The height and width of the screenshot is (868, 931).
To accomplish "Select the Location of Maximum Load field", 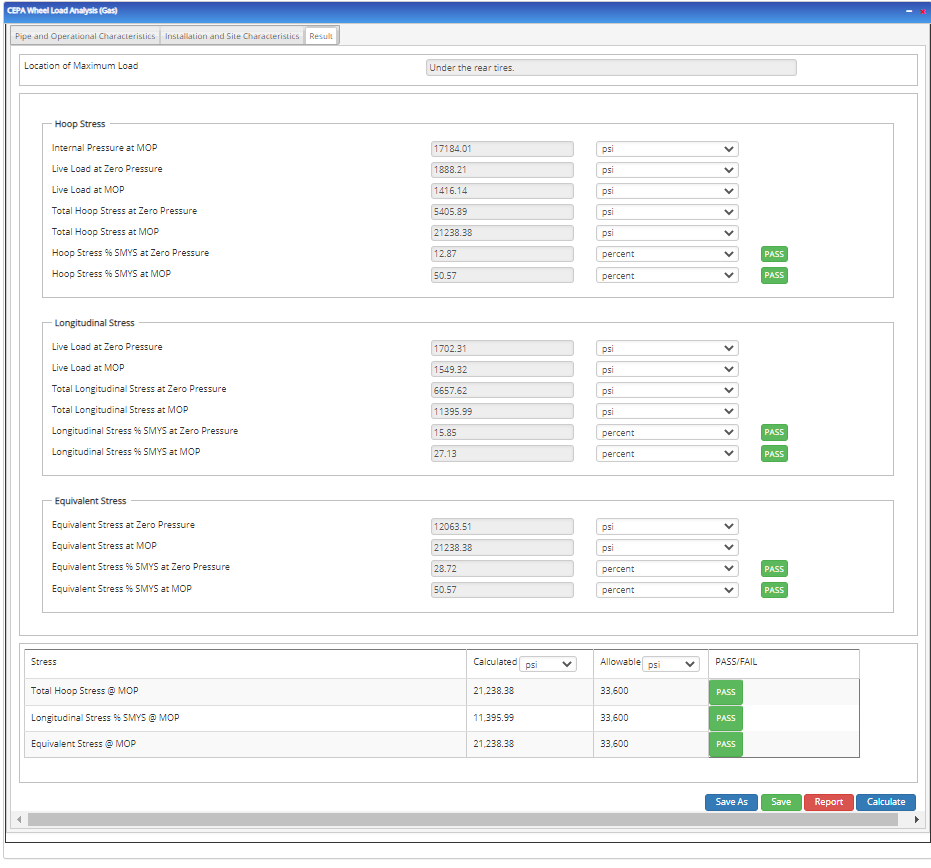I will pyautogui.click(x=610, y=67).
